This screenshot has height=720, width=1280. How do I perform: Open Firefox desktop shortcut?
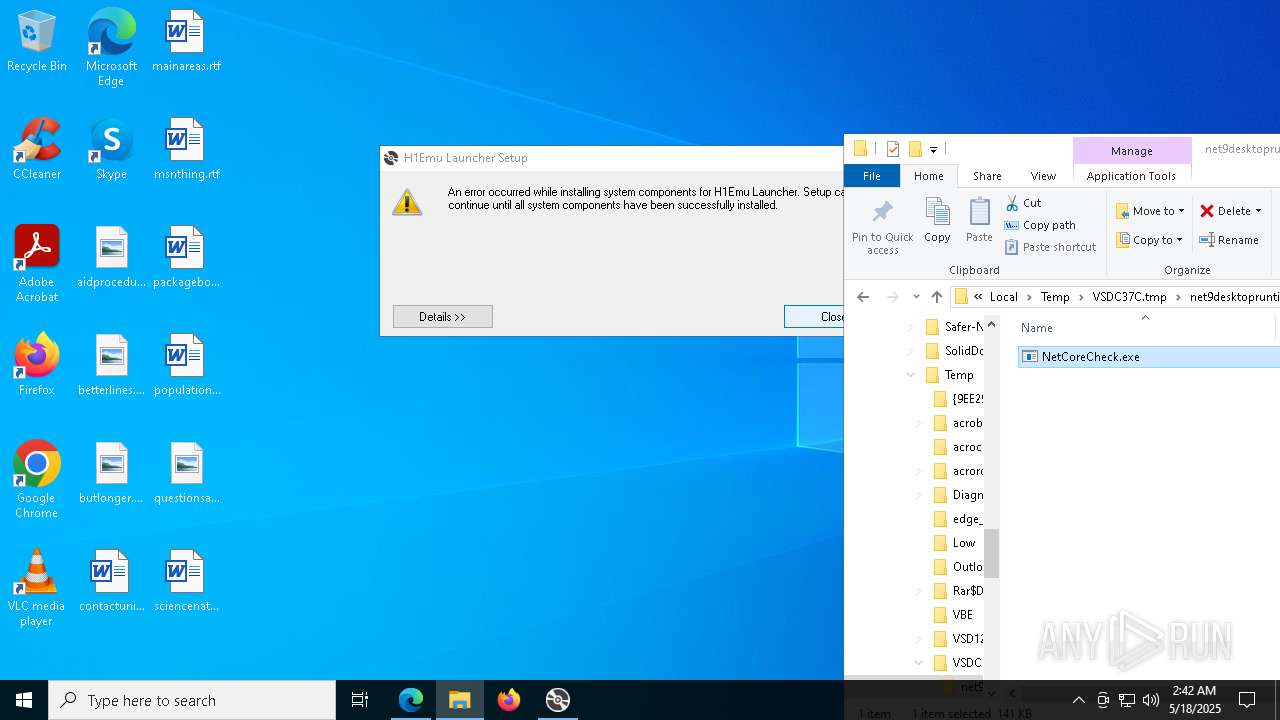click(x=37, y=366)
